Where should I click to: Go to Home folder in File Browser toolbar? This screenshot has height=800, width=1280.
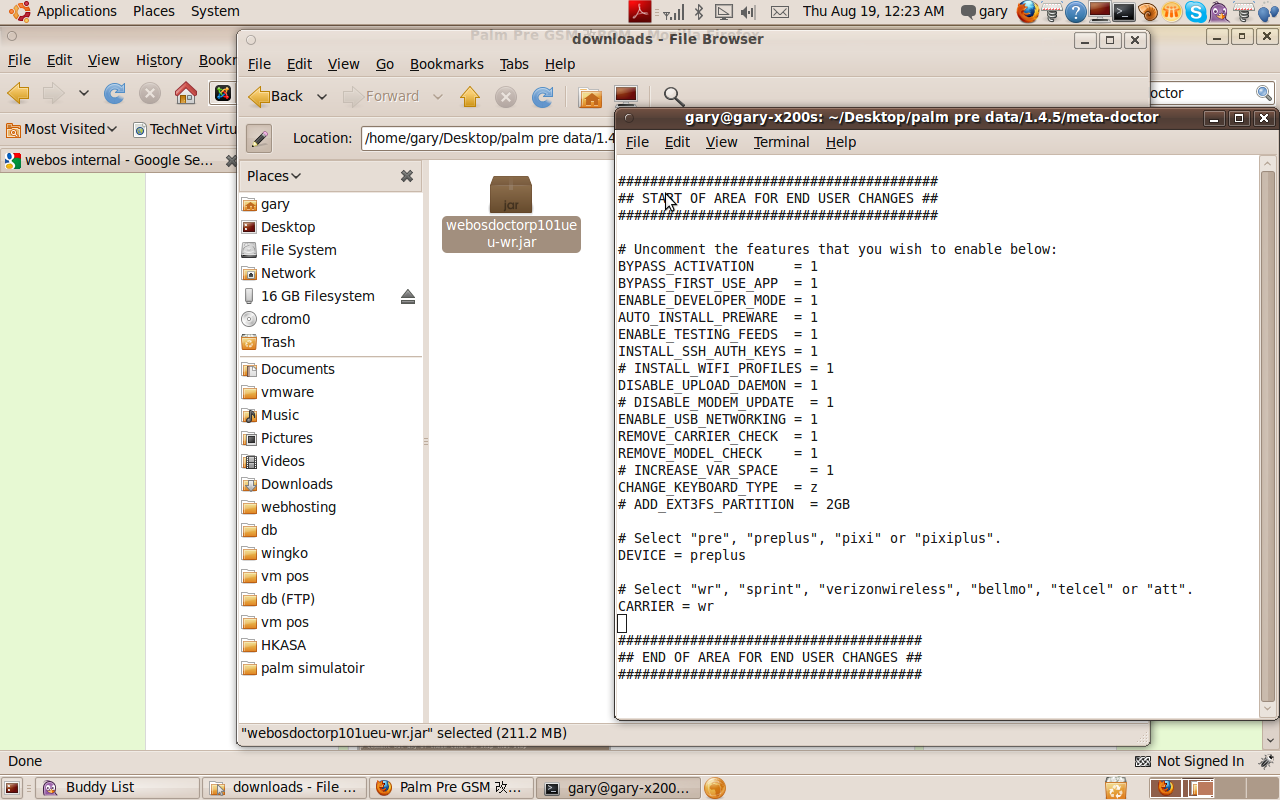[591, 97]
